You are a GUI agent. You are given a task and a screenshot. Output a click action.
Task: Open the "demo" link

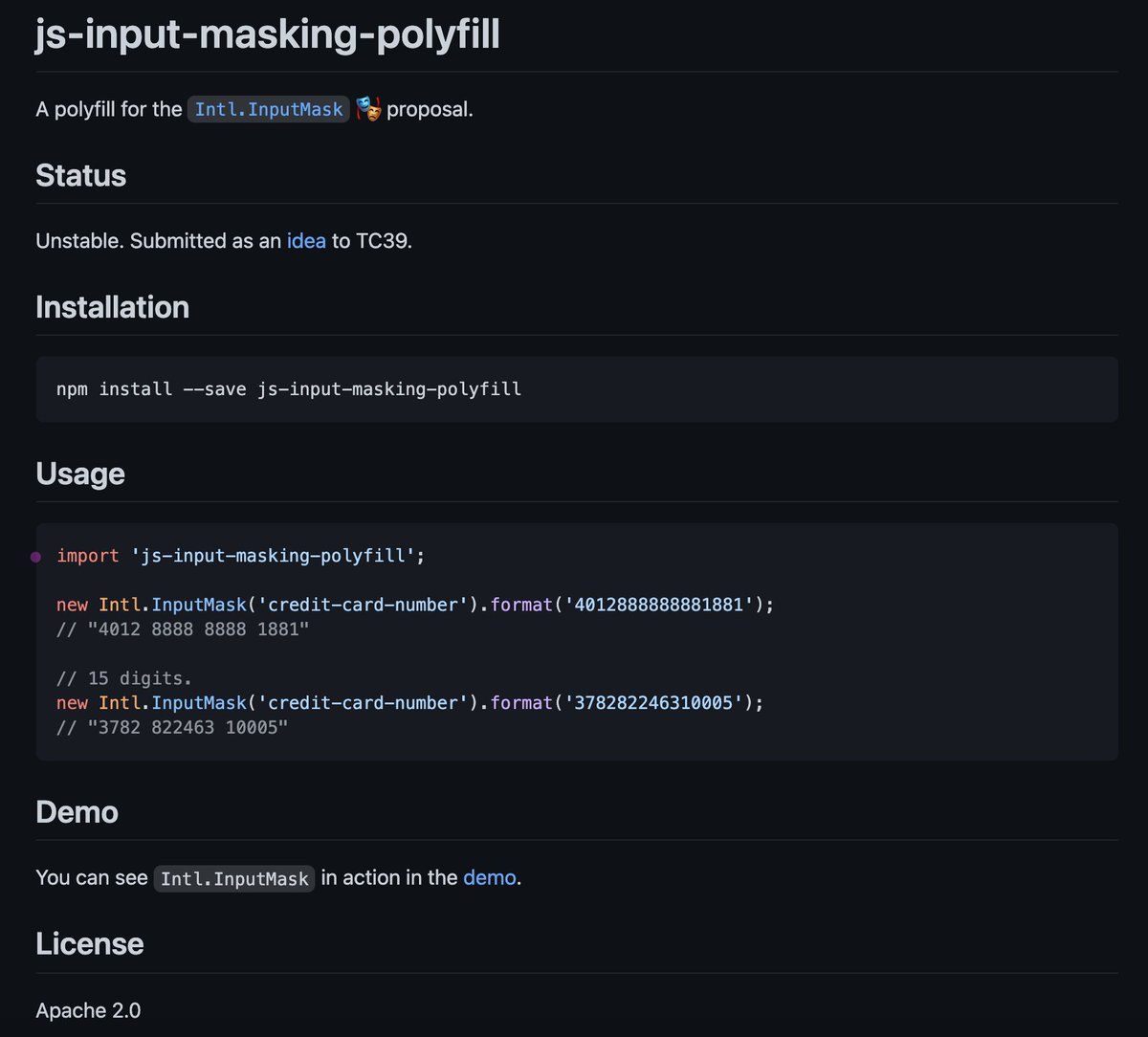(x=489, y=877)
